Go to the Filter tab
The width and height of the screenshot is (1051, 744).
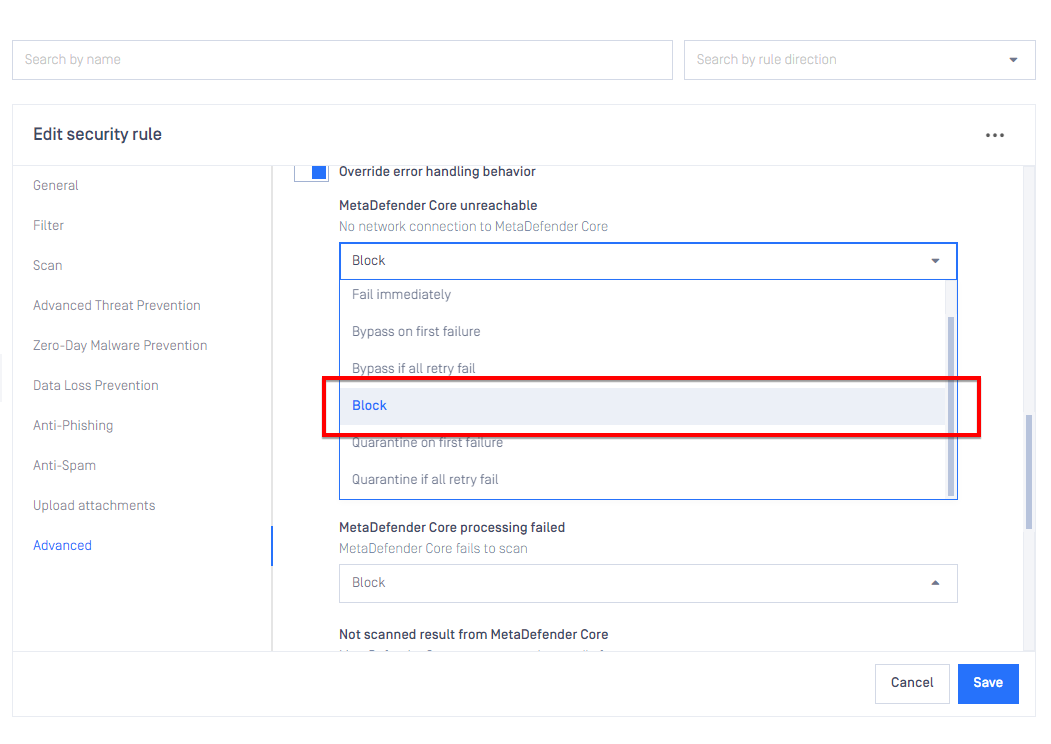(x=48, y=226)
